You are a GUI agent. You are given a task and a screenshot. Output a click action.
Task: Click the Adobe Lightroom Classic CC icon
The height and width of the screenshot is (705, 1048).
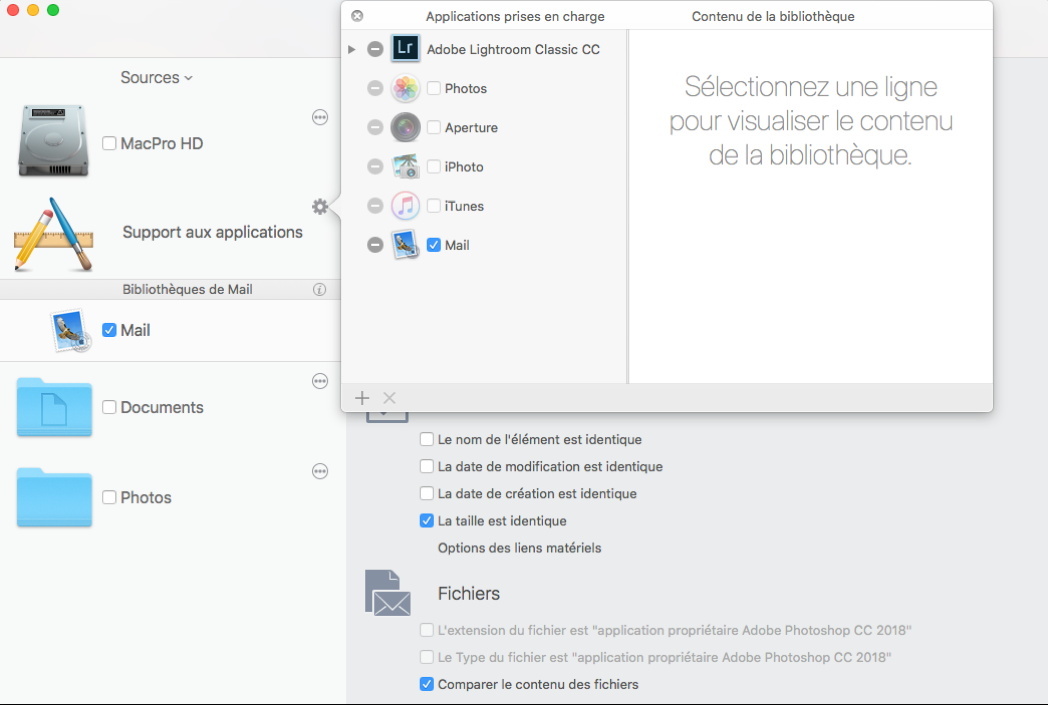point(405,48)
